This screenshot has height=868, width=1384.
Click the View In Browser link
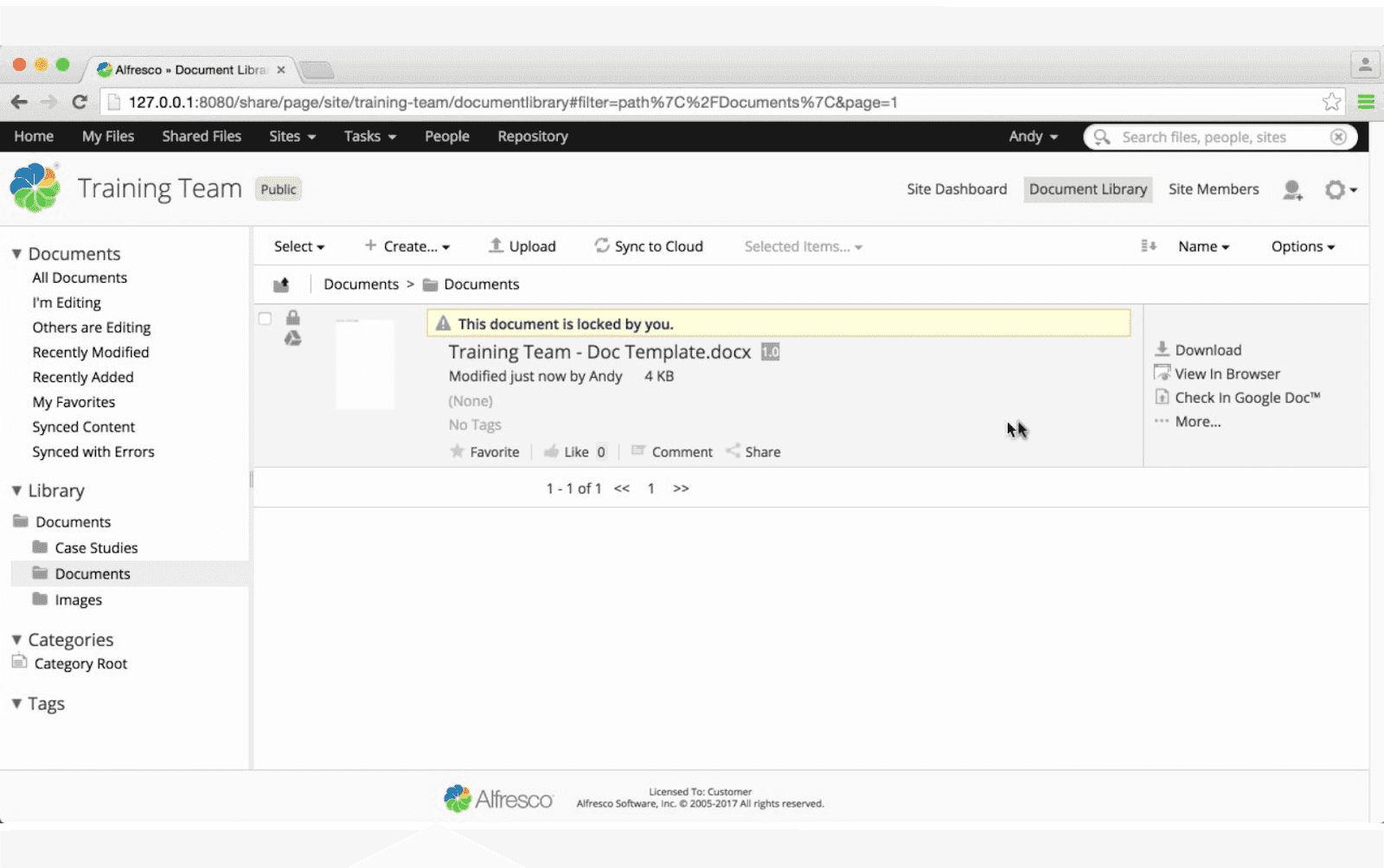click(x=1227, y=373)
